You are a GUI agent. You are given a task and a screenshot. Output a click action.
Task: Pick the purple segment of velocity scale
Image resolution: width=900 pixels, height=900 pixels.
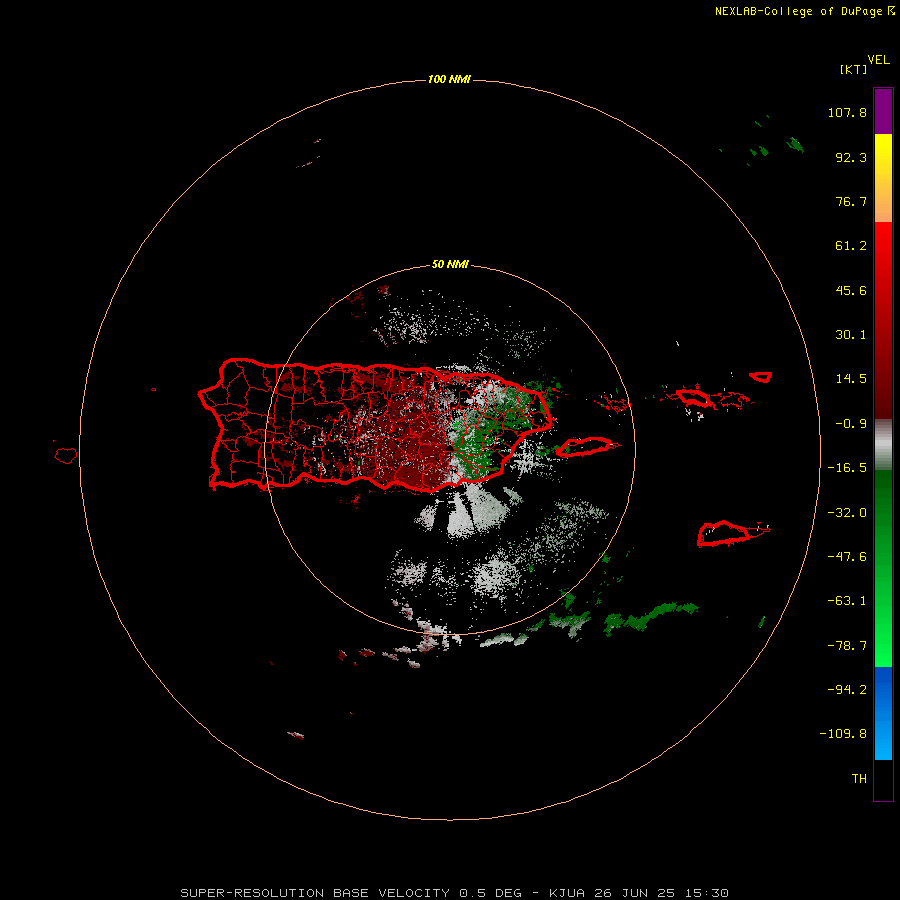coord(883,111)
